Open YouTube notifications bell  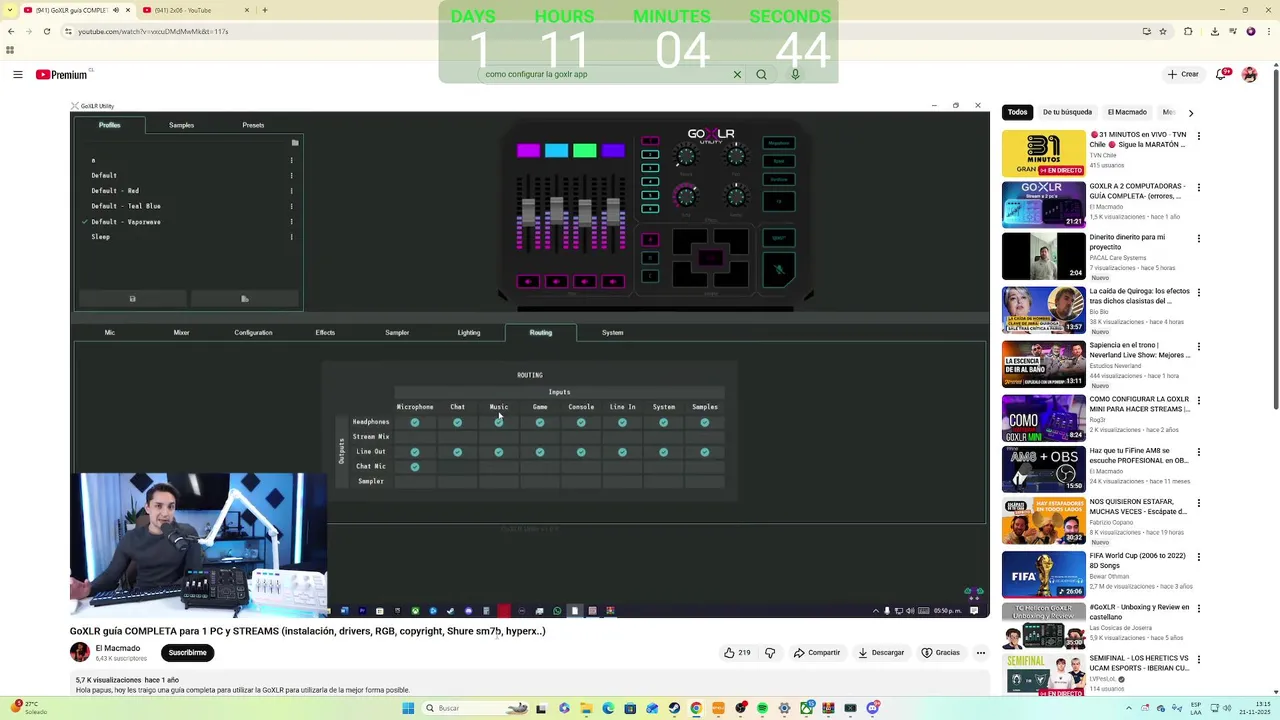pos(1221,74)
